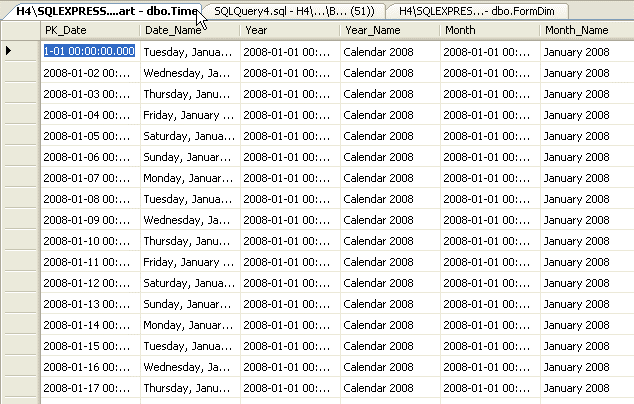Select the PK_Date cell for 2008-01-14
The height and width of the screenshot is (404, 634).
90,324
